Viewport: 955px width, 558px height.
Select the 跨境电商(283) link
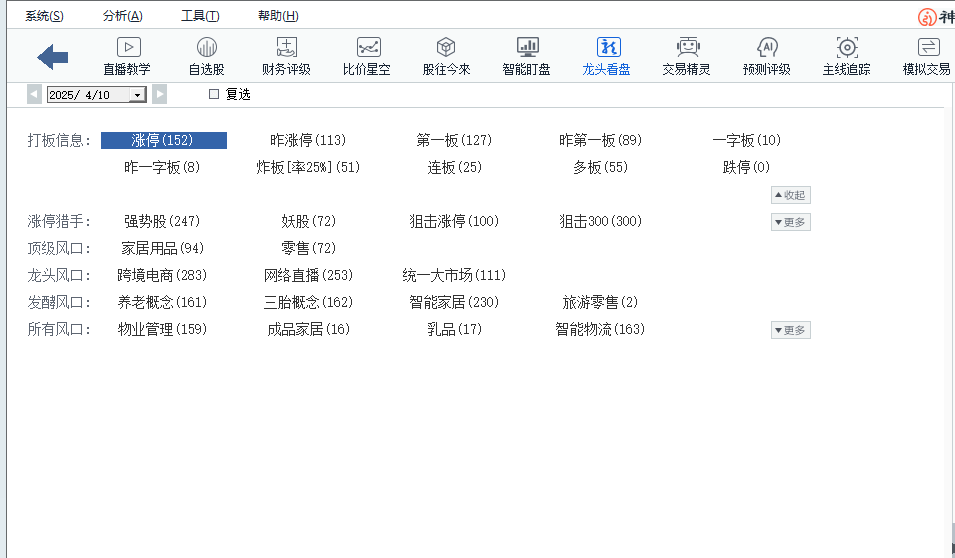162,275
